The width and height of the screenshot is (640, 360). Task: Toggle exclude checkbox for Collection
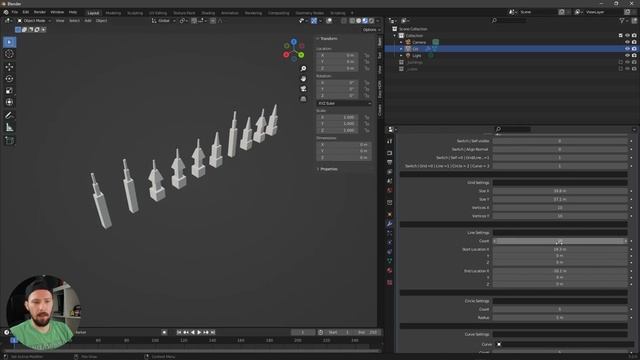[x=621, y=36]
